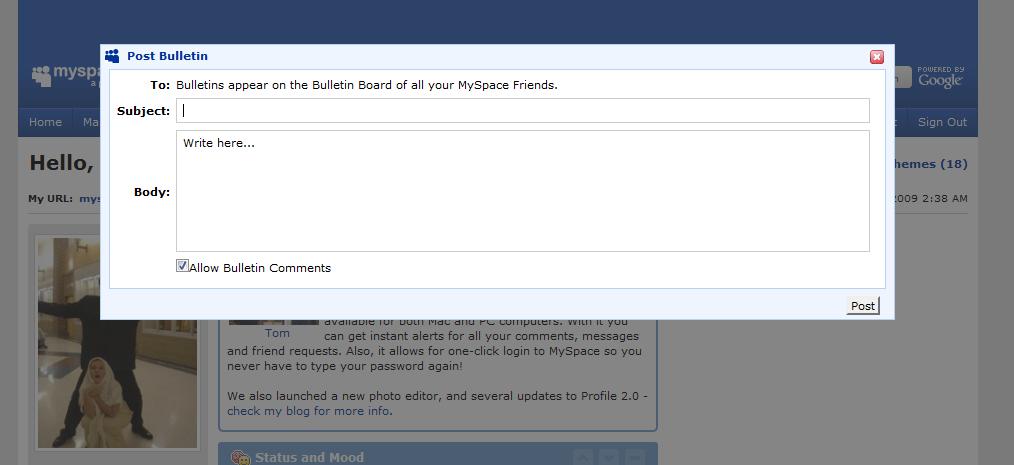The width and height of the screenshot is (1014, 465).
Task: Open the Themes (18) link
Action: [931, 164]
